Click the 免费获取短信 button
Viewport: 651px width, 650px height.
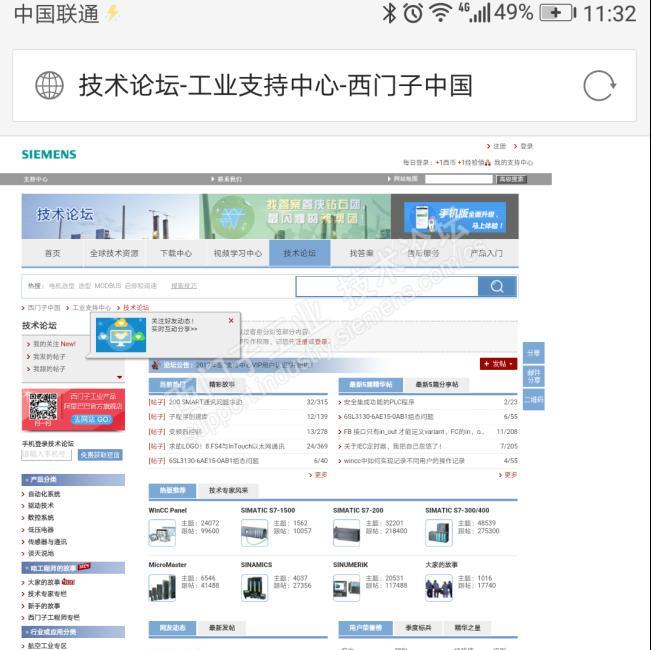click(100, 455)
